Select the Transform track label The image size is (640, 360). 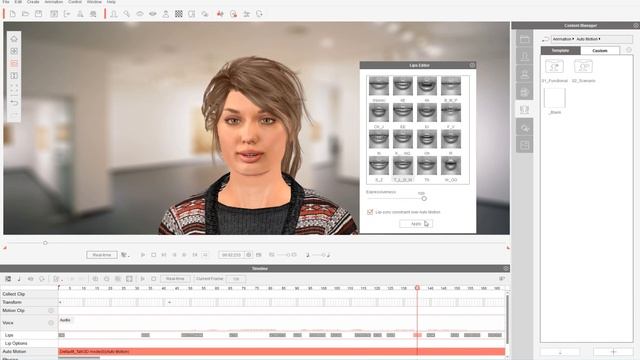pyautogui.click(x=12, y=302)
